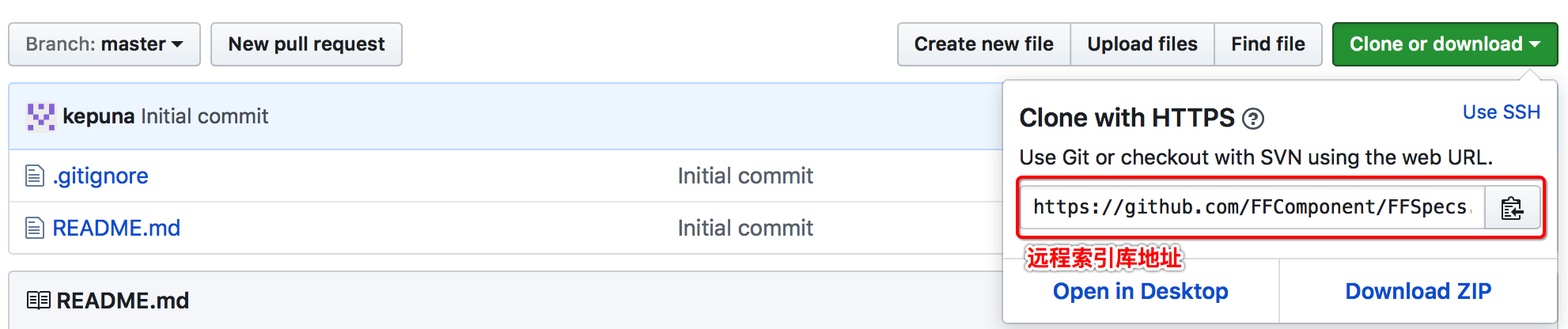Toggle the Clone or download dropdown
The image size is (1568, 329).
point(1445,44)
